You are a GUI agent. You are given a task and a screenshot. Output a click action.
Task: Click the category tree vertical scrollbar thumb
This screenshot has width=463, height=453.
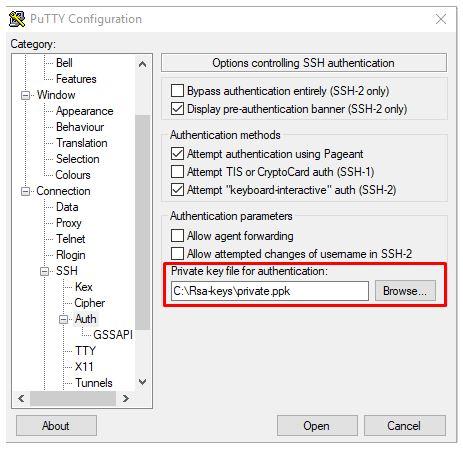click(143, 222)
